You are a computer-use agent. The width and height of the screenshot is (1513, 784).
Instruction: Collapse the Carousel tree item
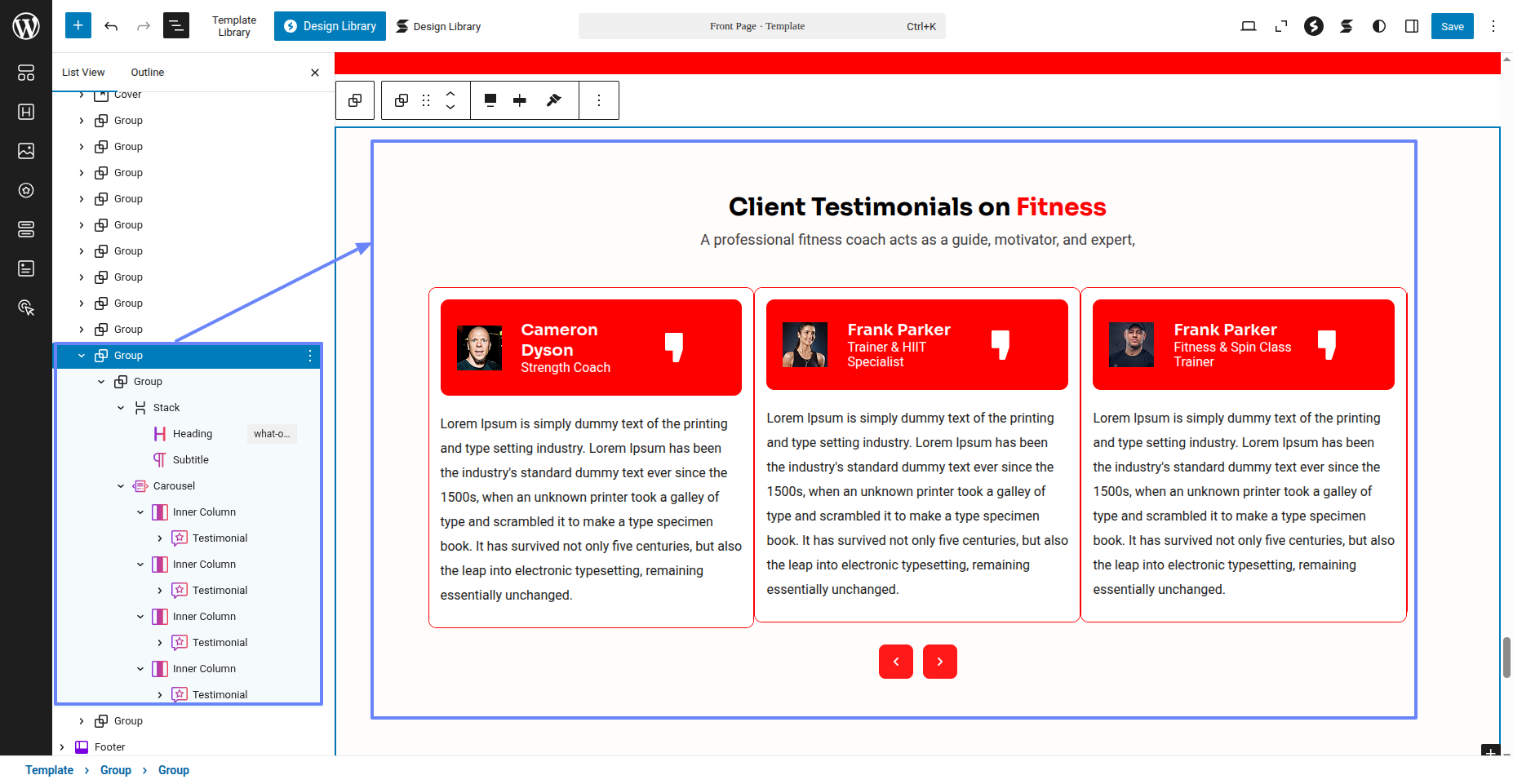(x=121, y=486)
